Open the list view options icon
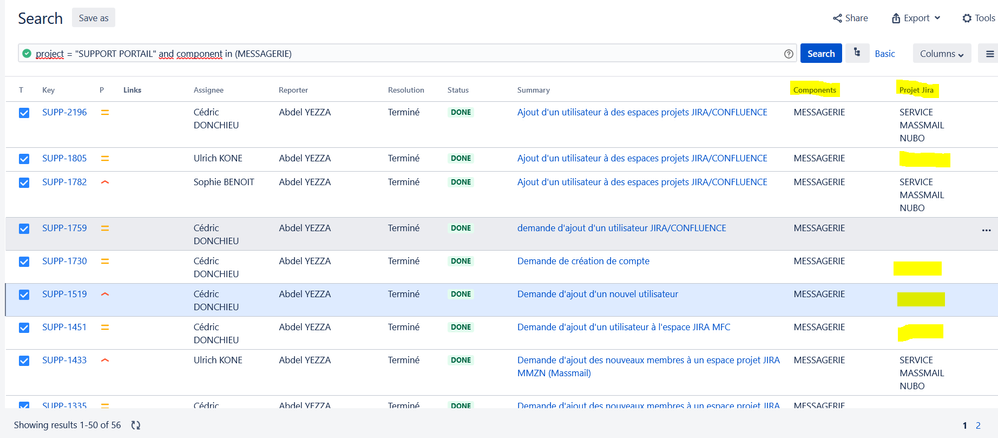This screenshot has height=438, width=998. (x=990, y=53)
